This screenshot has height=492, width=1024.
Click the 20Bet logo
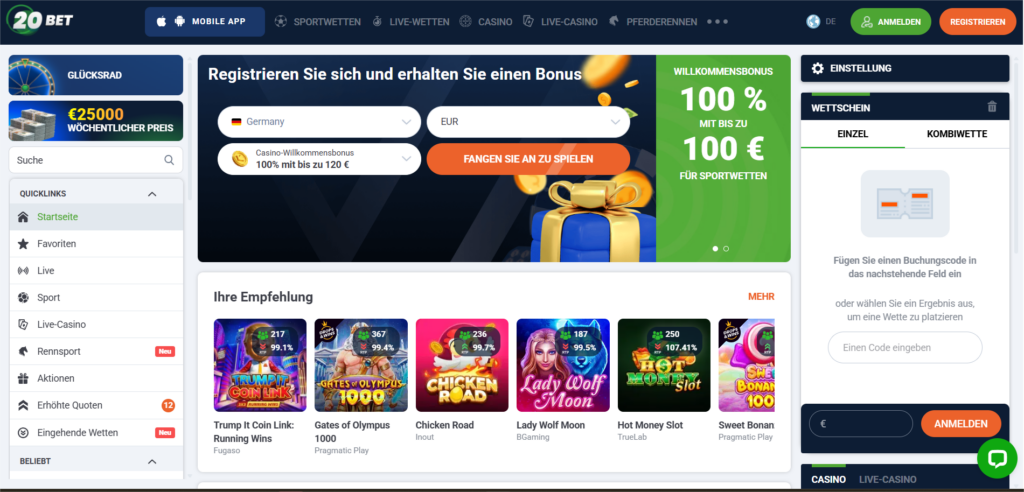[39, 20]
